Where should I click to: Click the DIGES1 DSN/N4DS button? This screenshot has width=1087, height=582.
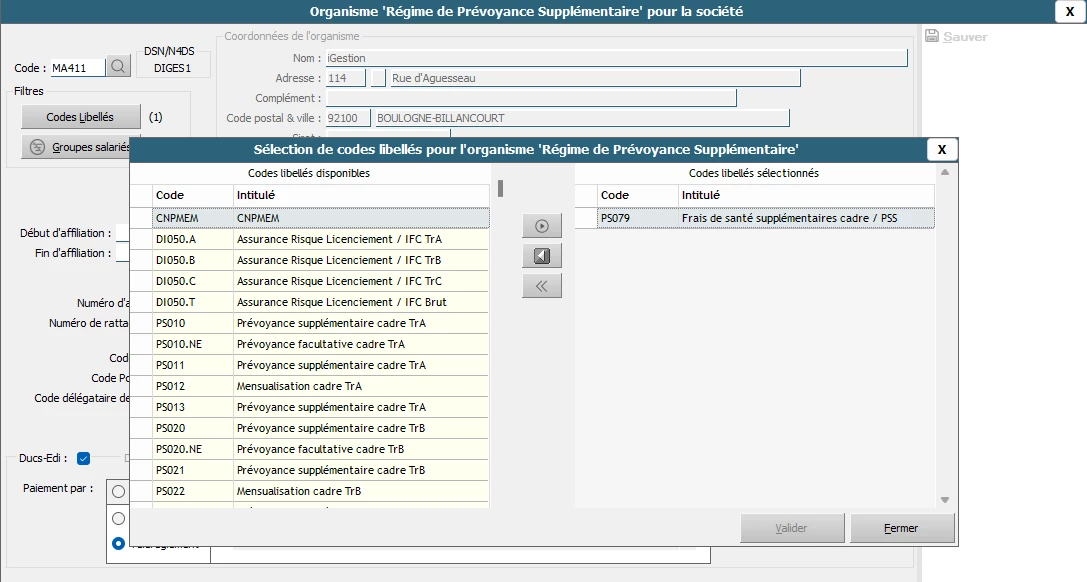click(x=173, y=68)
